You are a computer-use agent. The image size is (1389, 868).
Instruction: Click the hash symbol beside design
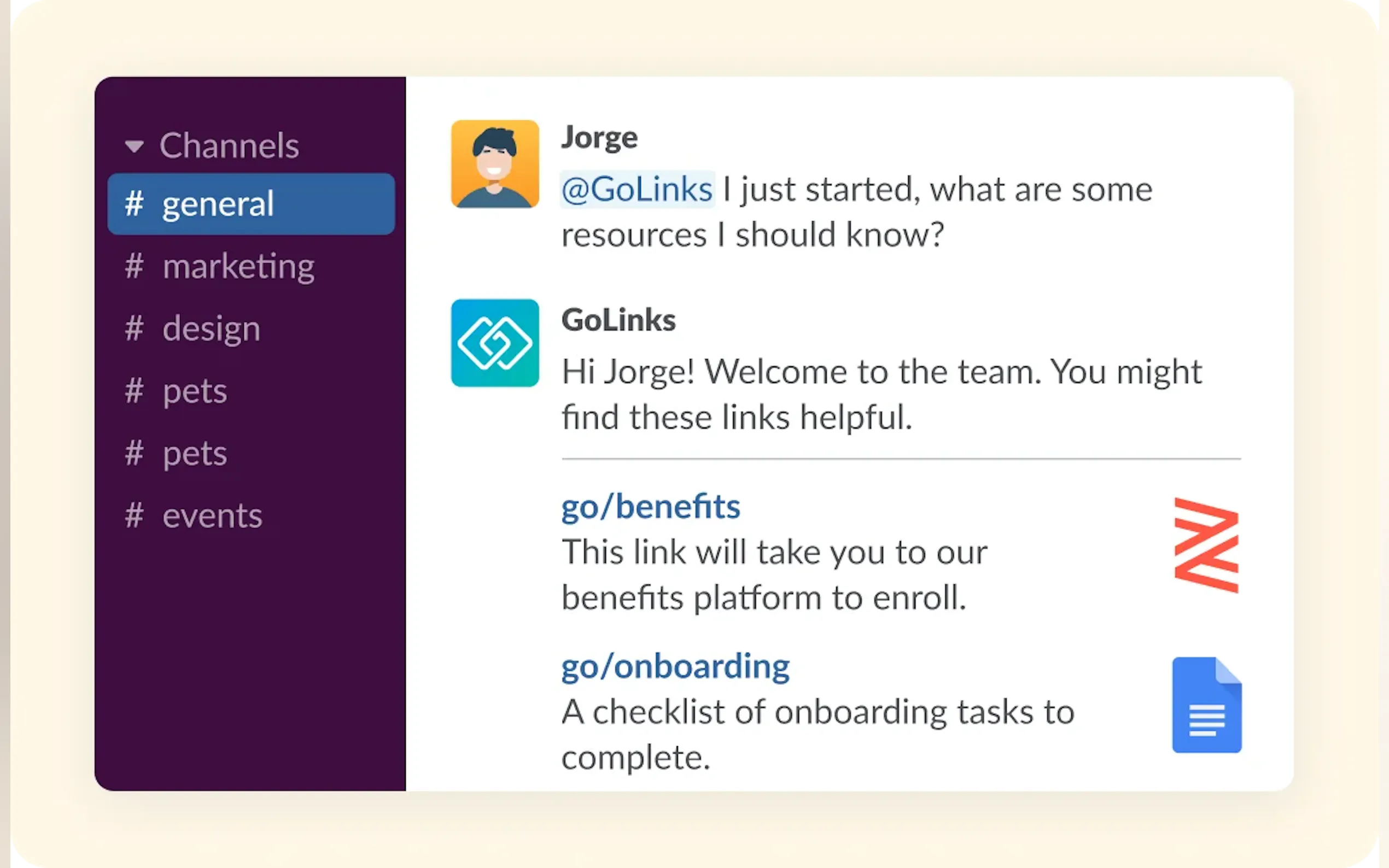134,329
